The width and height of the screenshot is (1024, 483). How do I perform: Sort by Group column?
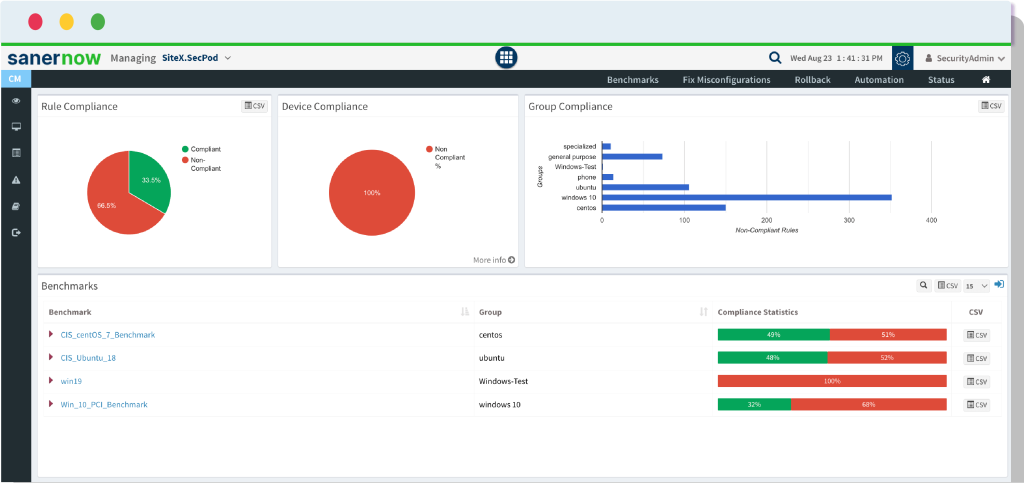(x=703, y=312)
